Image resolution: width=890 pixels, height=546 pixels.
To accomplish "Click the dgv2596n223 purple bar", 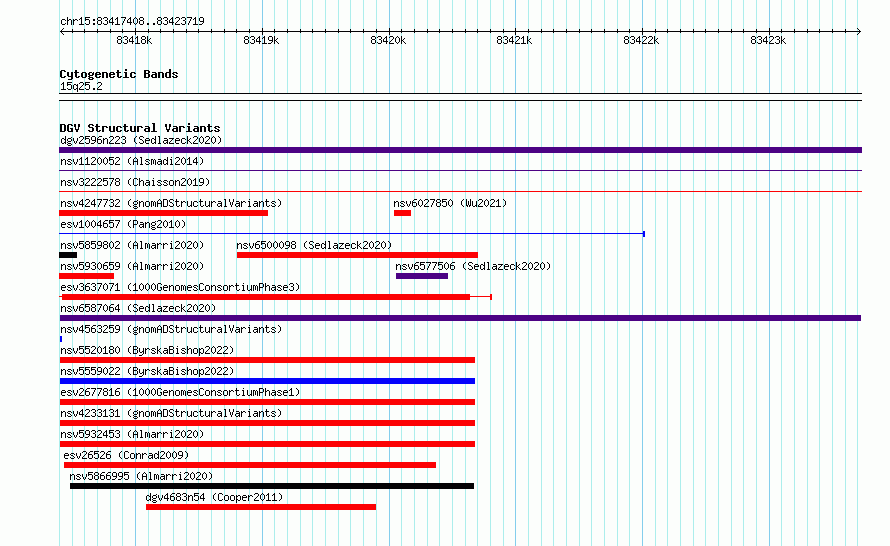I will click(460, 150).
